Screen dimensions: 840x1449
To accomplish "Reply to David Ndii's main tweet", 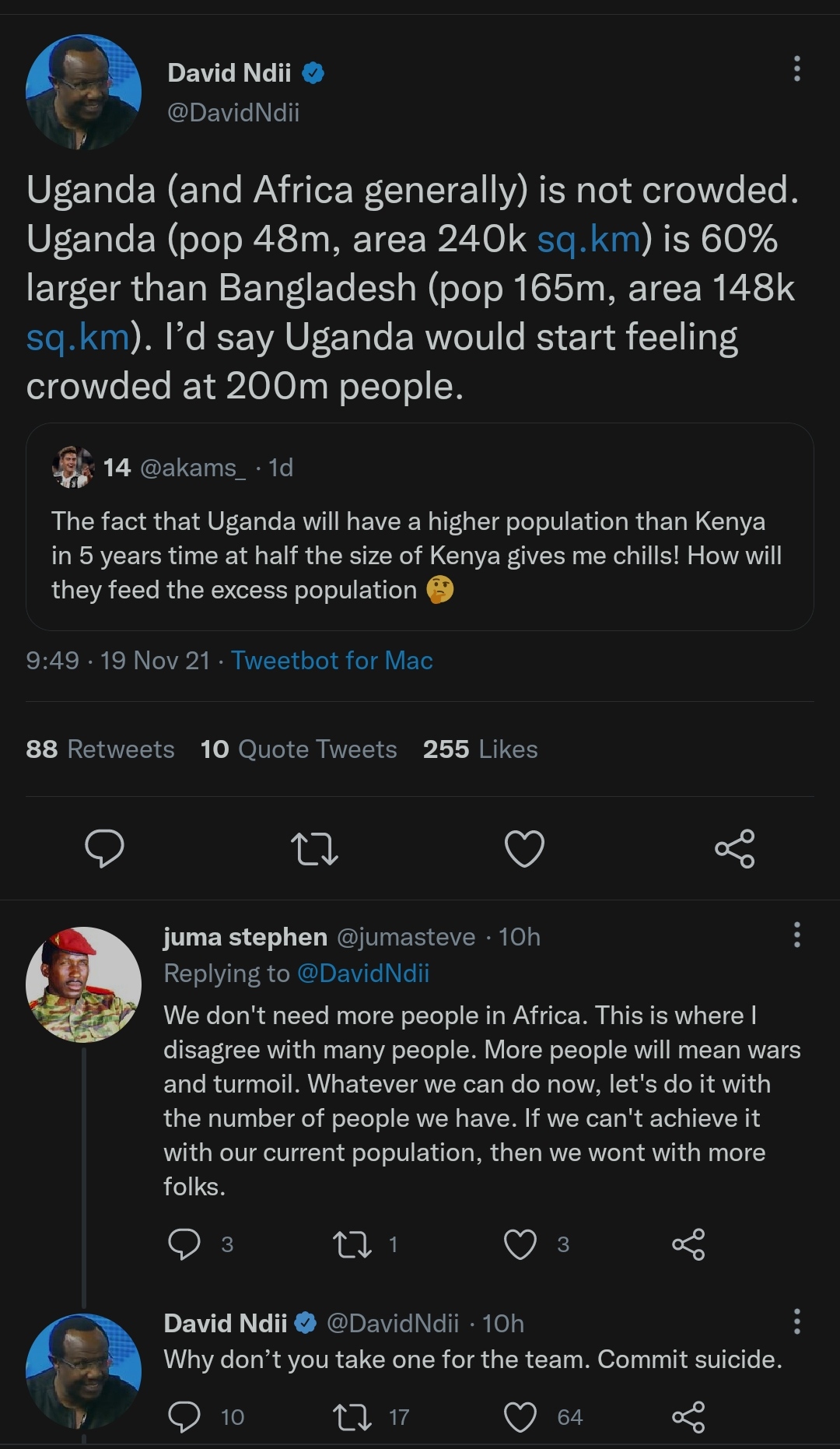I will [x=104, y=848].
